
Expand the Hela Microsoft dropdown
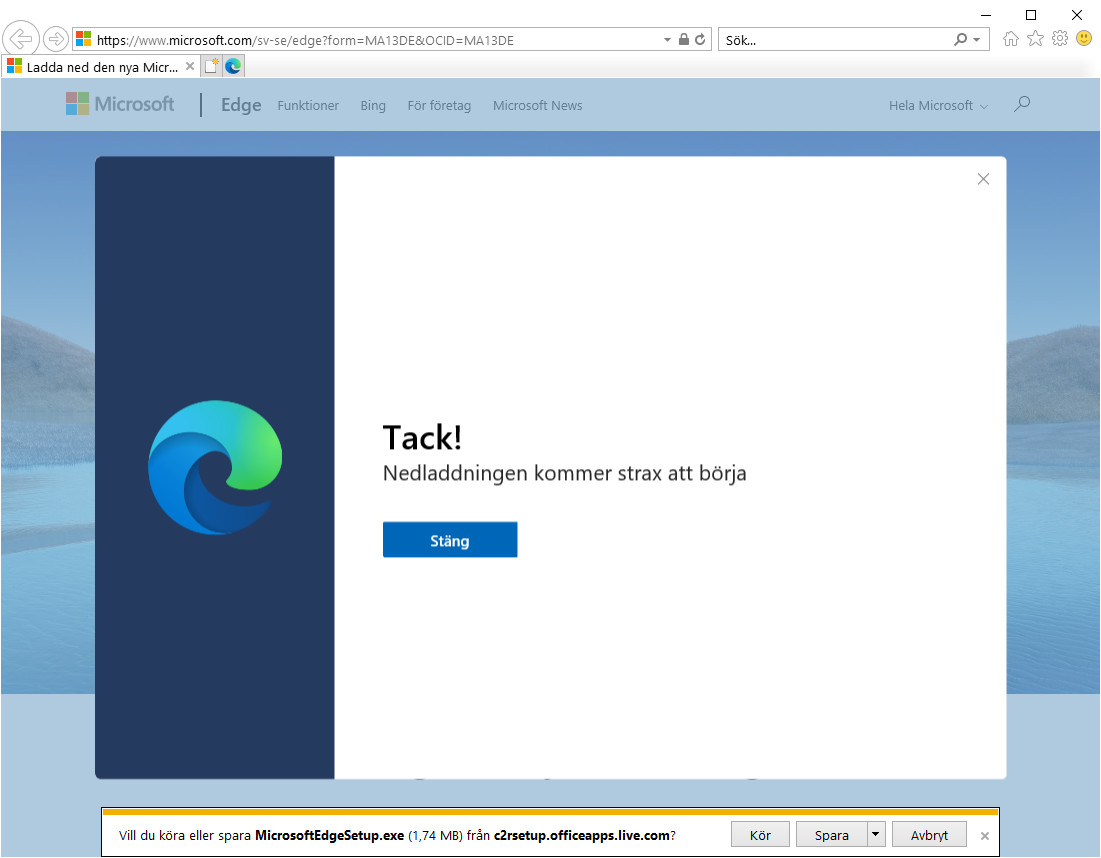937,105
